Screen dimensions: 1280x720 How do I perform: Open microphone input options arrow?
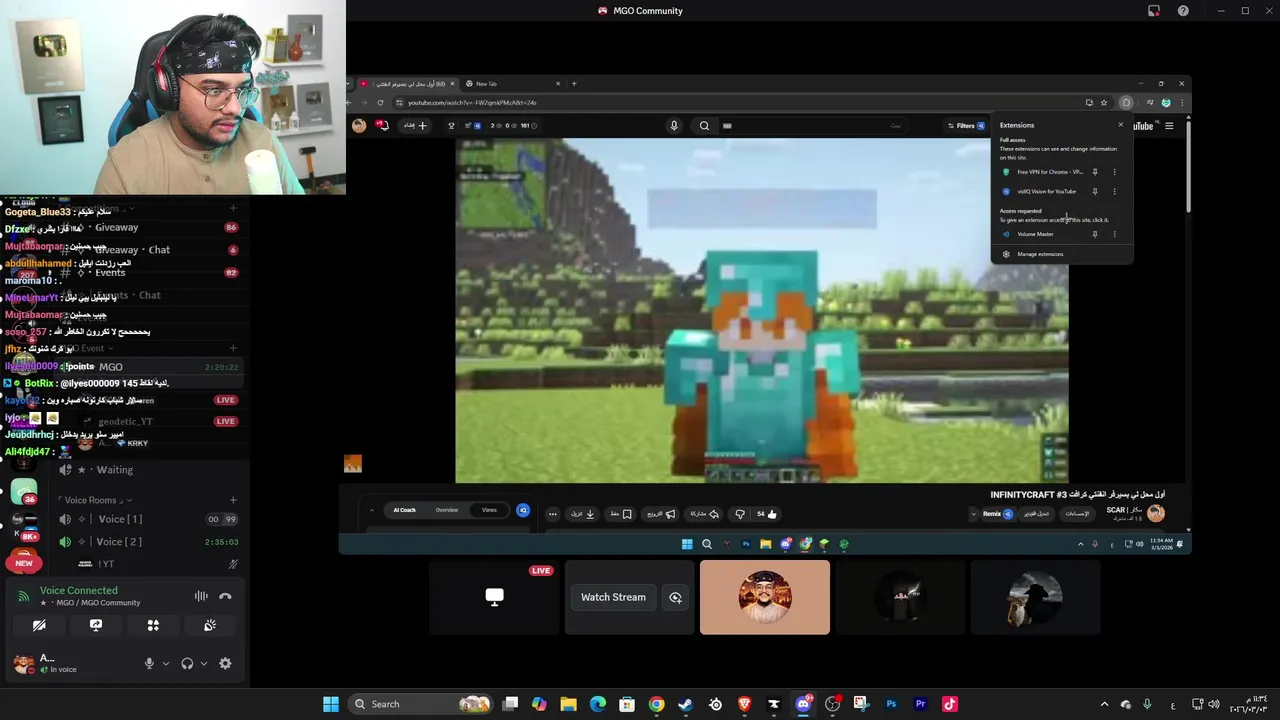(166, 663)
